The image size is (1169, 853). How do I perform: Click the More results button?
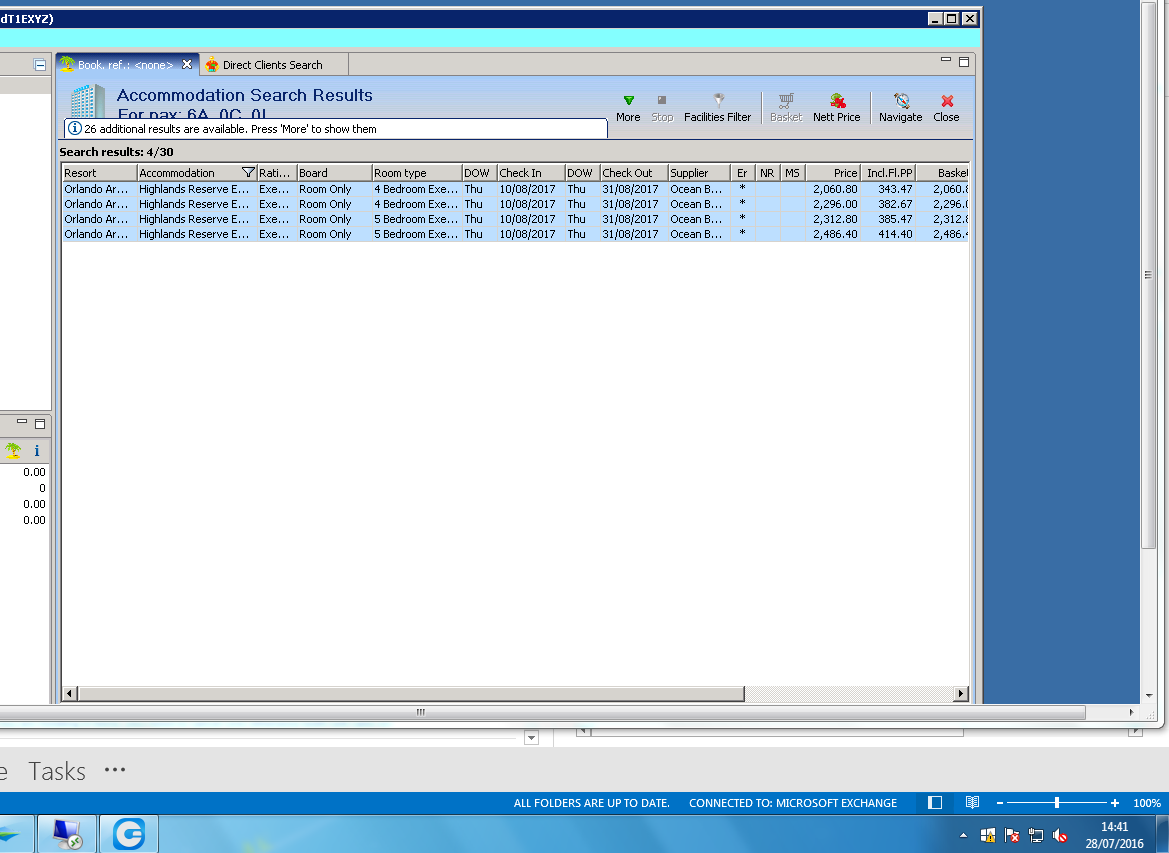tap(628, 108)
